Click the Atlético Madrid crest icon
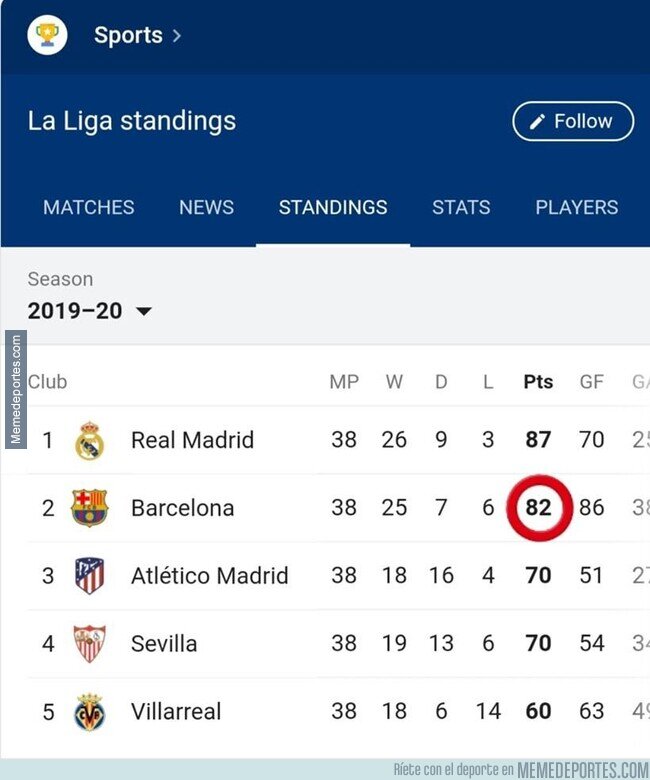Screen dimensions: 650x780 [89, 576]
